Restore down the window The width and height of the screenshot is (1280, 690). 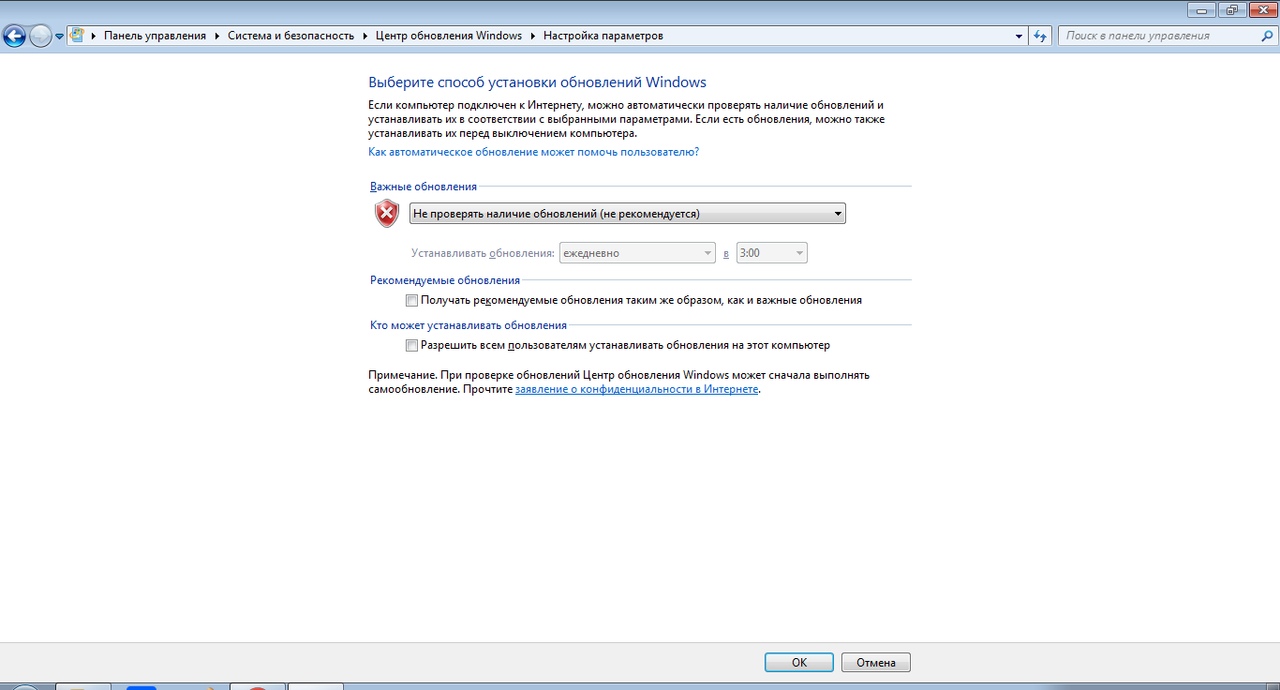pyautogui.click(x=1231, y=9)
